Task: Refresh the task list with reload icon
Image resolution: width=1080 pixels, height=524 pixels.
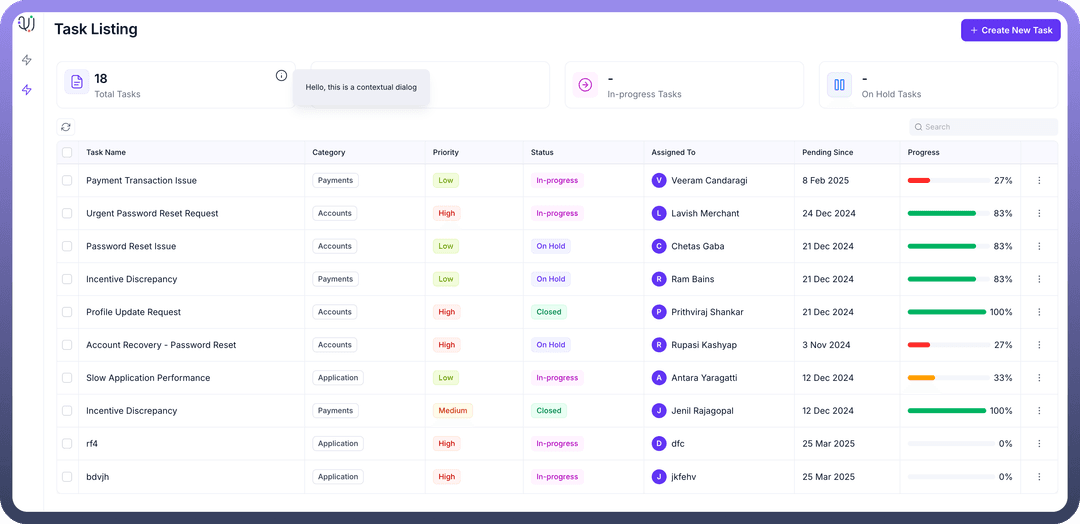Action: 66,127
